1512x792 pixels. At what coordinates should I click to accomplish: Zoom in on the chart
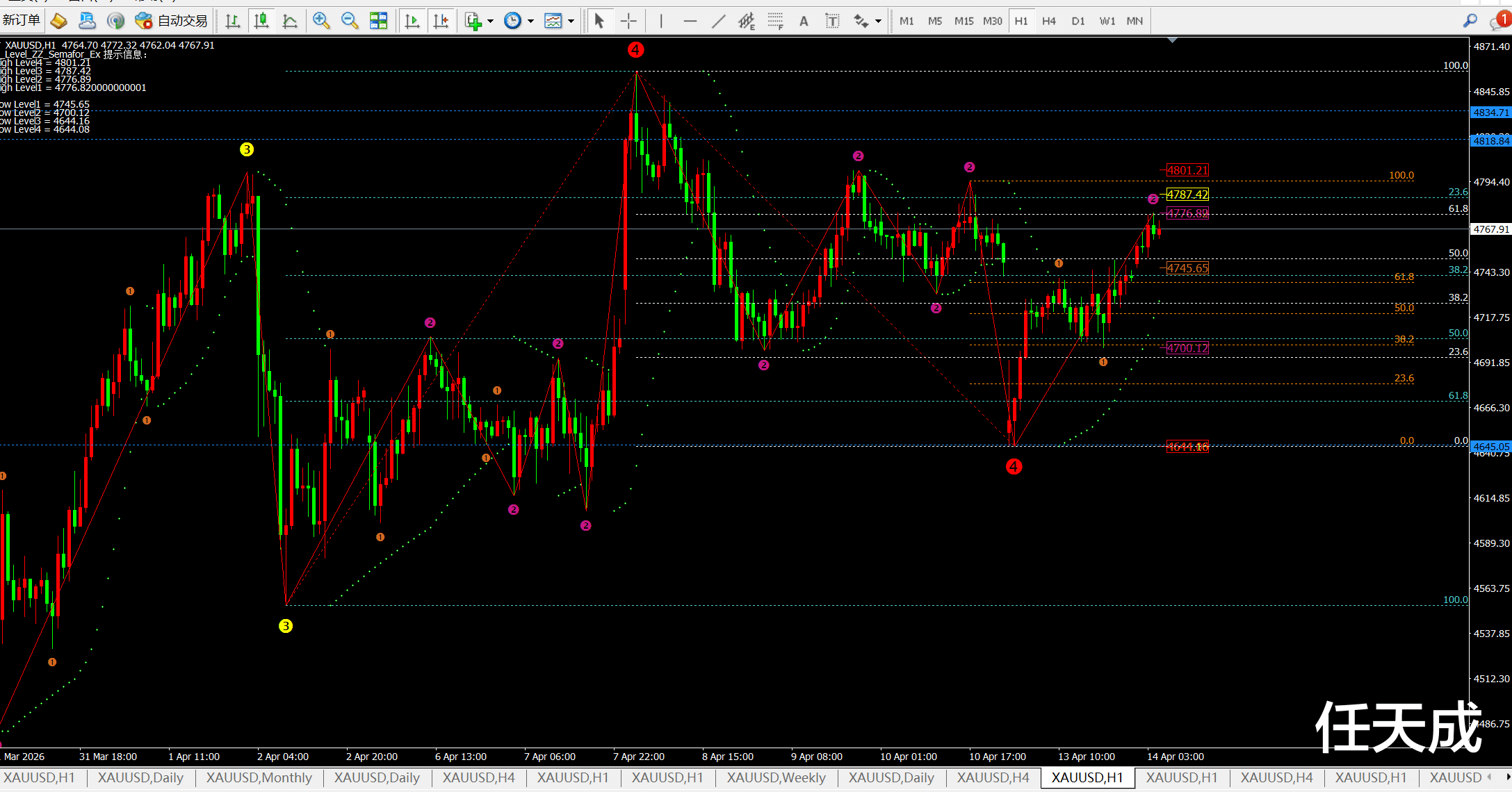(x=320, y=22)
